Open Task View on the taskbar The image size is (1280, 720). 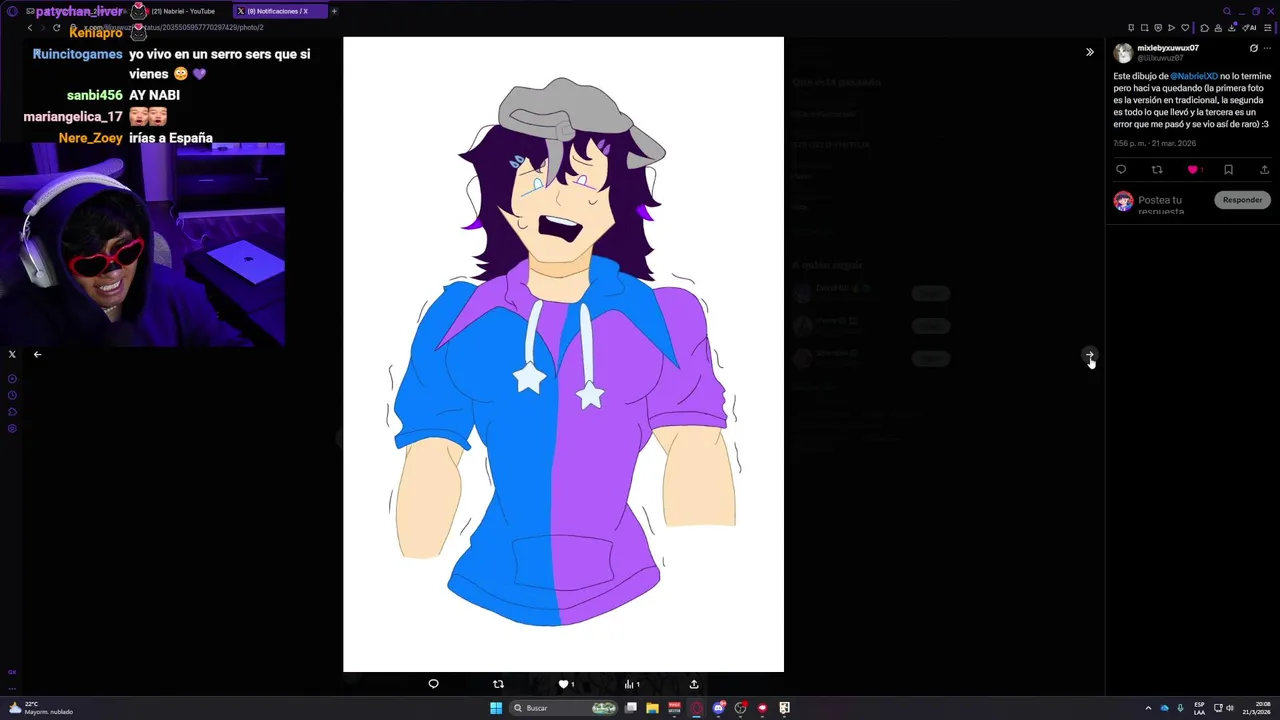point(631,708)
